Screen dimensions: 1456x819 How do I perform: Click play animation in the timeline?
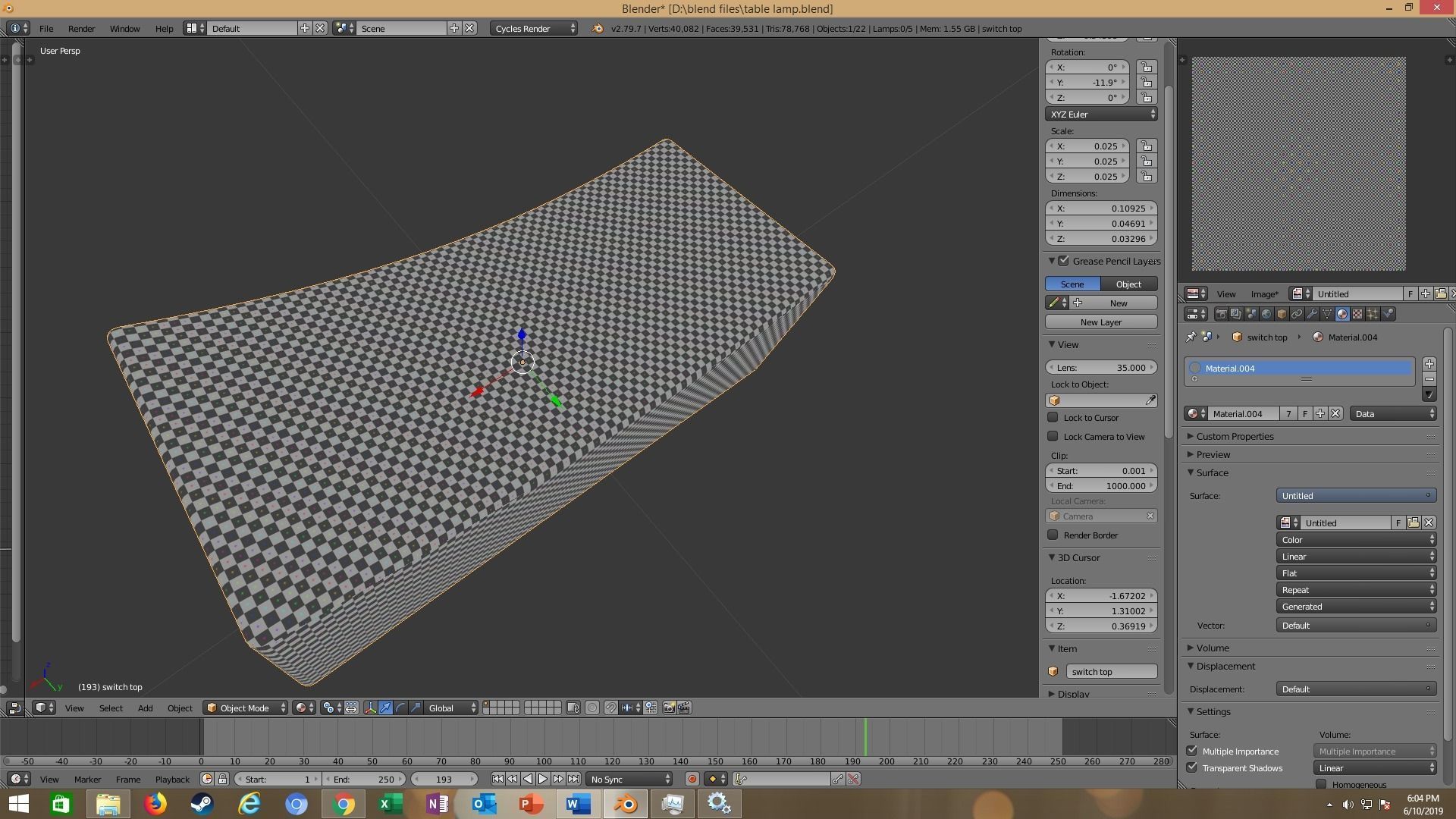point(543,779)
